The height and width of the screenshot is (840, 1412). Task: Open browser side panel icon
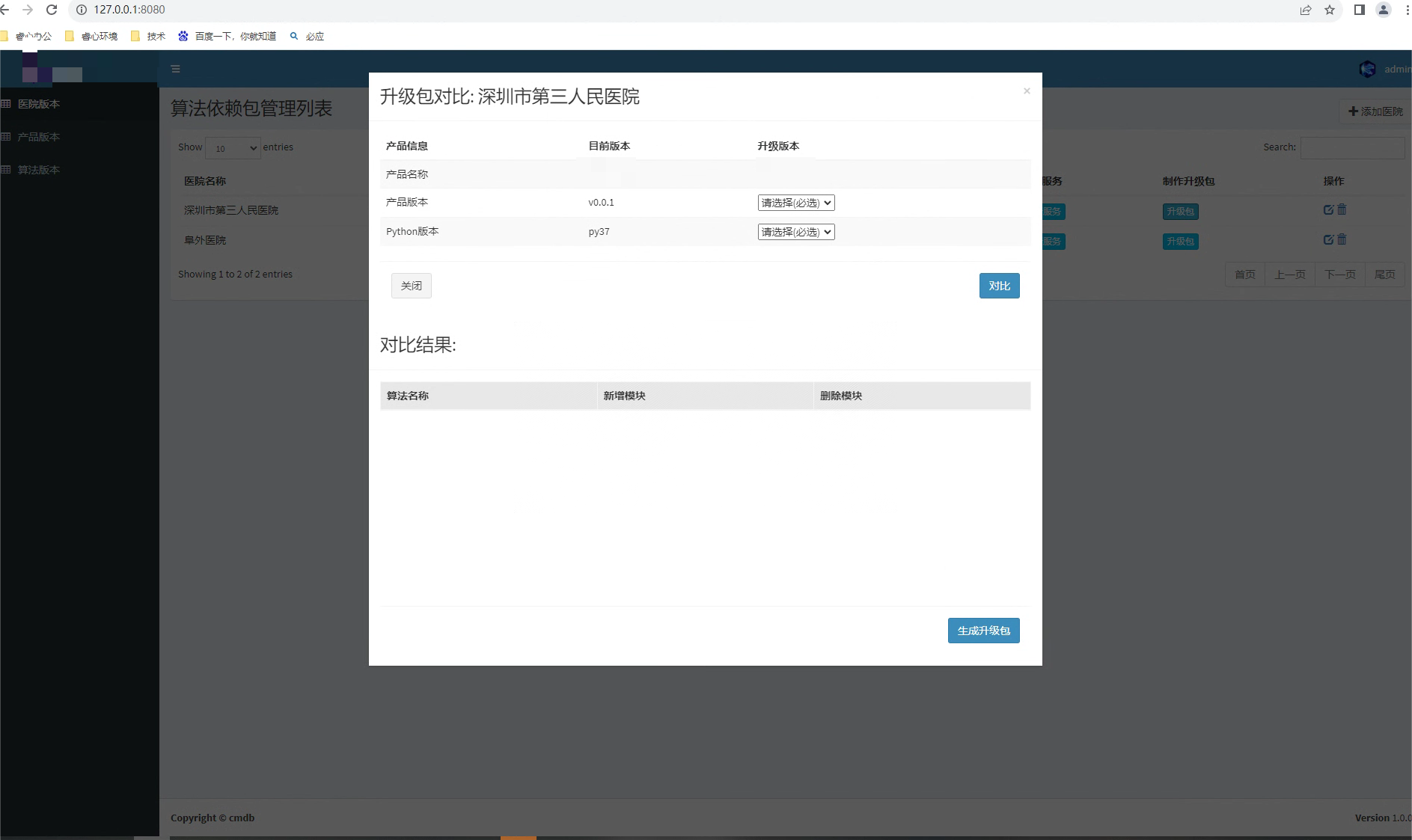1360,10
